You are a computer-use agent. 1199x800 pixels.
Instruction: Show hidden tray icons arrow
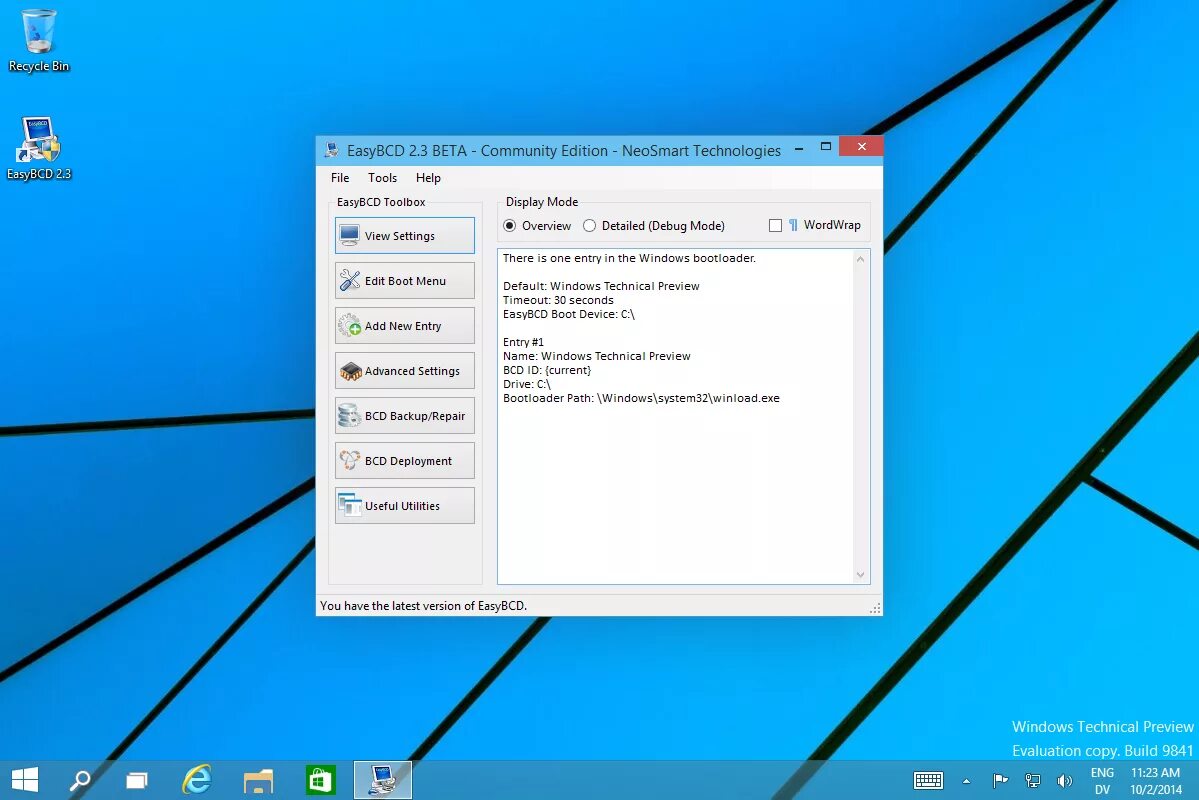(967, 781)
